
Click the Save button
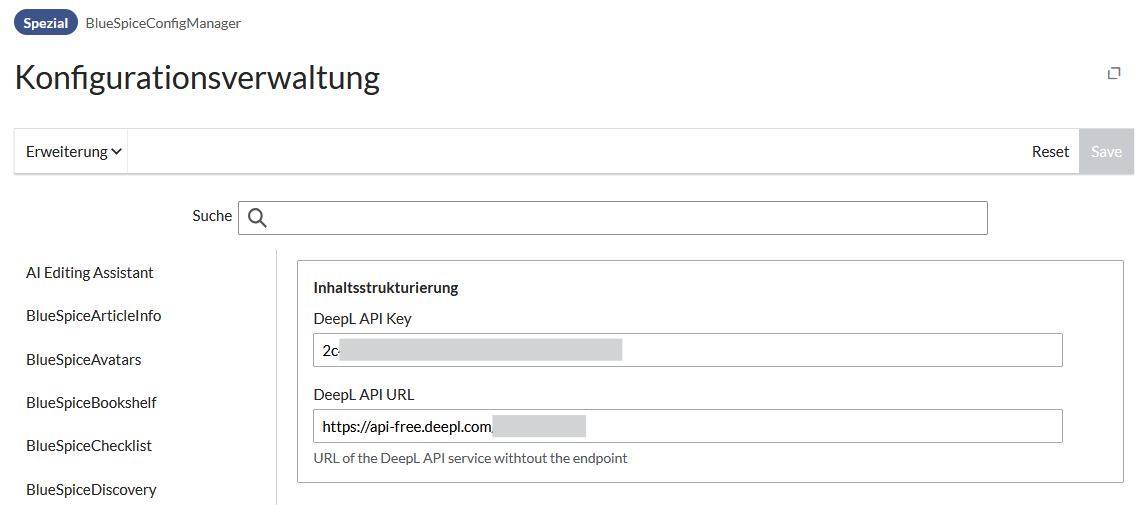pos(1106,152)
